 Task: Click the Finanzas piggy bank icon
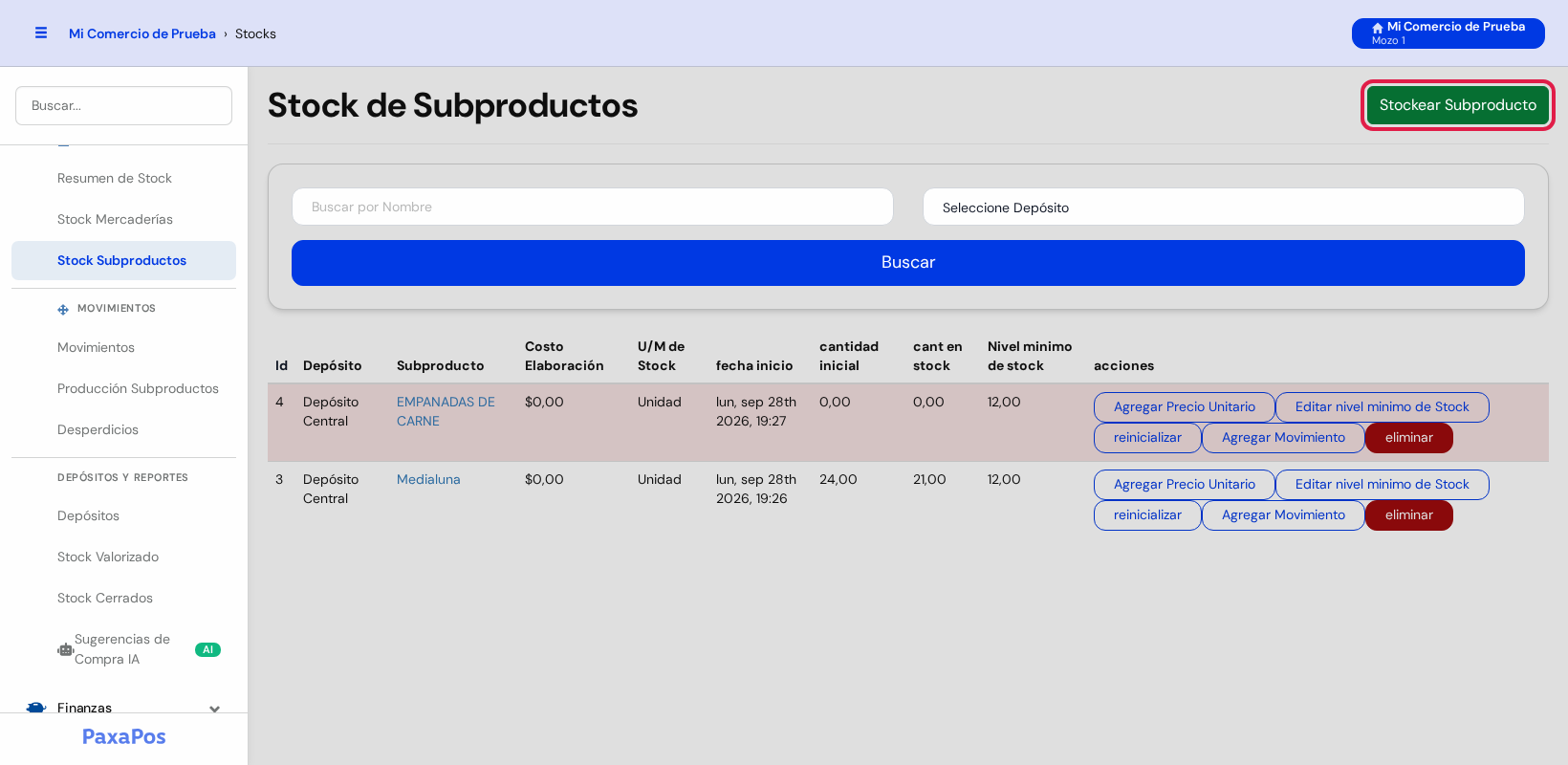click(36, 708)
